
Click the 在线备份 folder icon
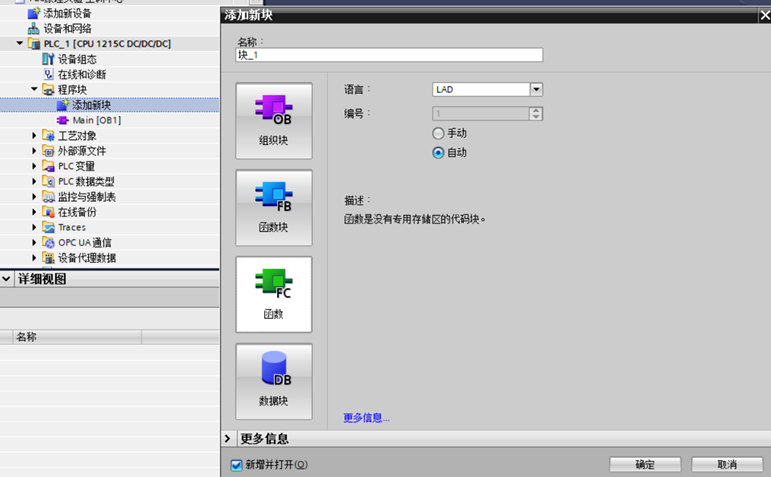coord(48,212)
